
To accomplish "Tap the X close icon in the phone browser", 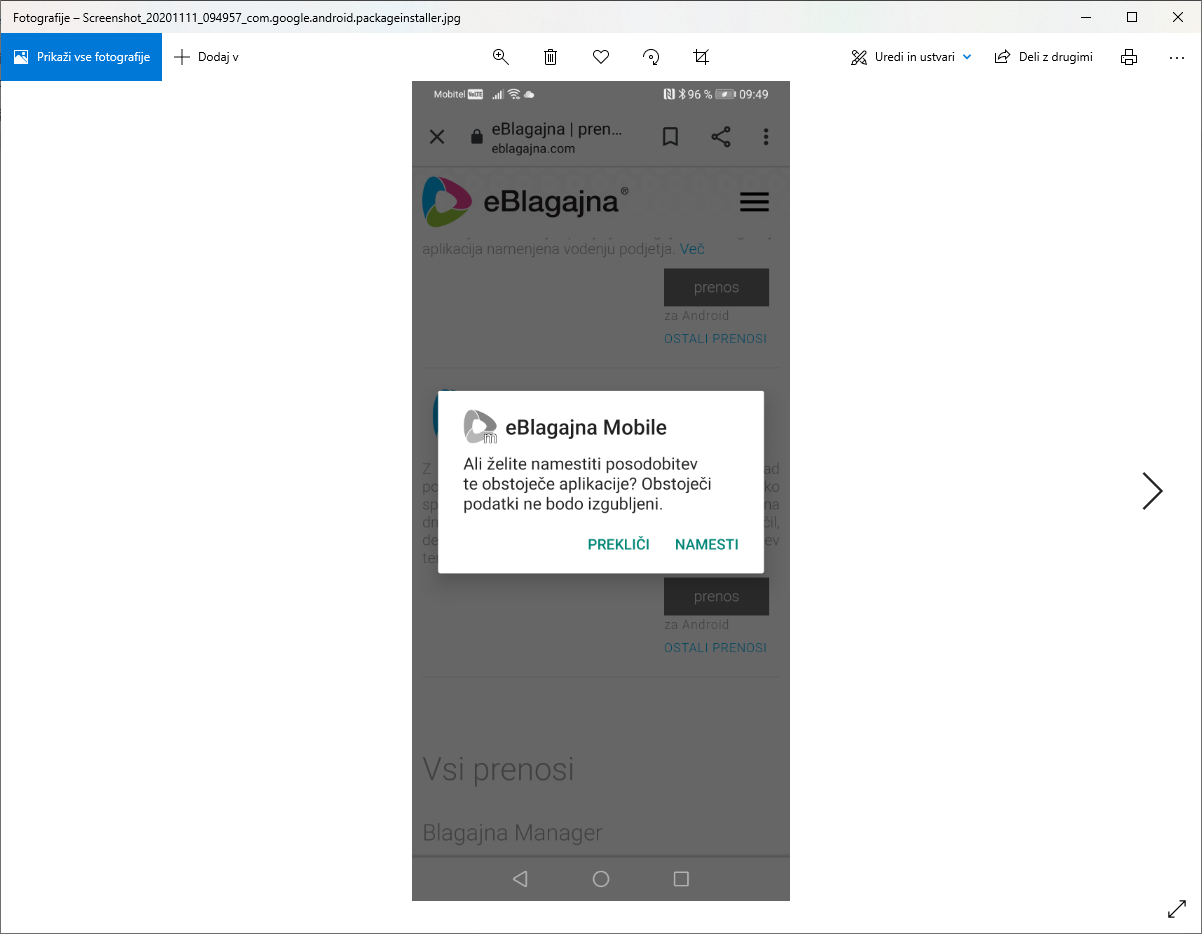I will [437, 137].
